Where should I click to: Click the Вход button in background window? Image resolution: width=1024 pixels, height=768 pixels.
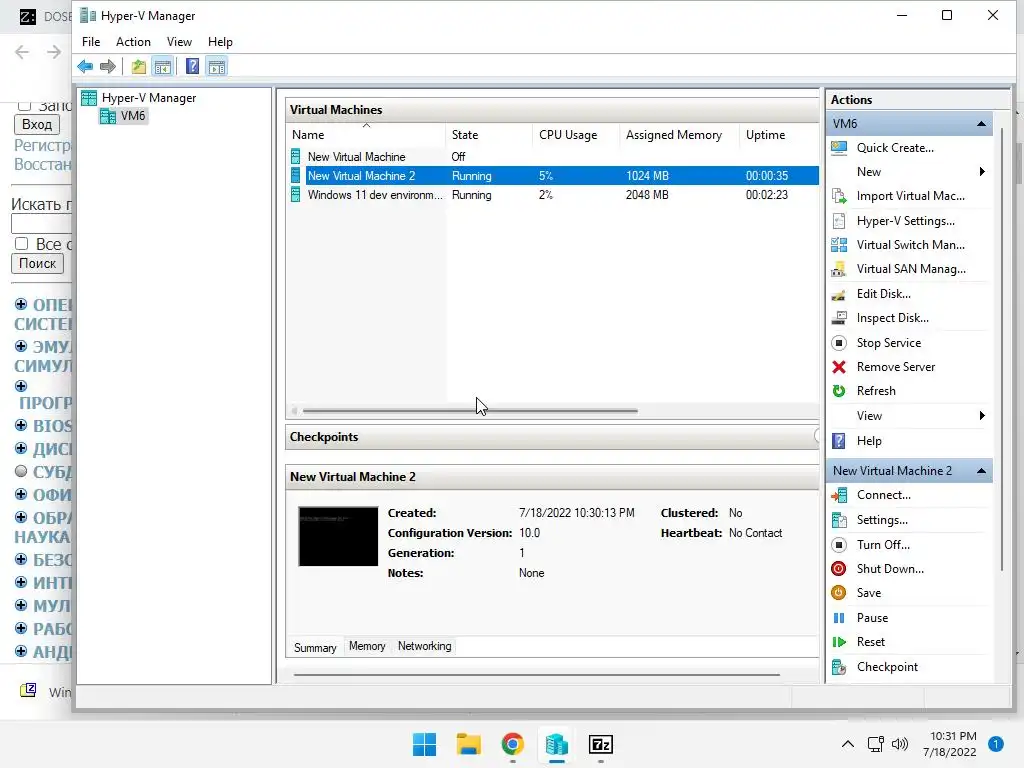pyautogui.click(x=37, y=124)
